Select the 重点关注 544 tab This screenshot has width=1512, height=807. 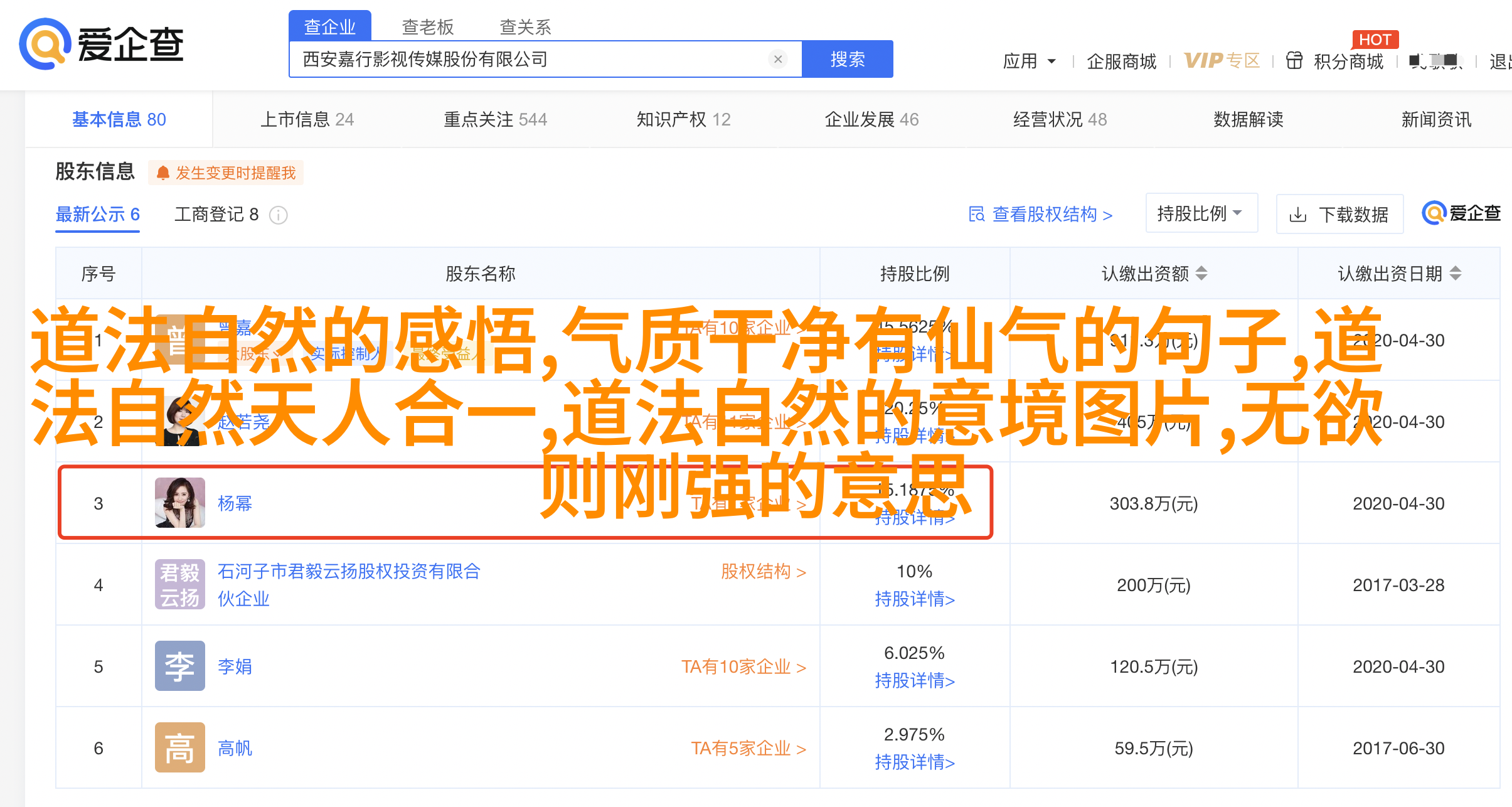(x=496, y=119)
